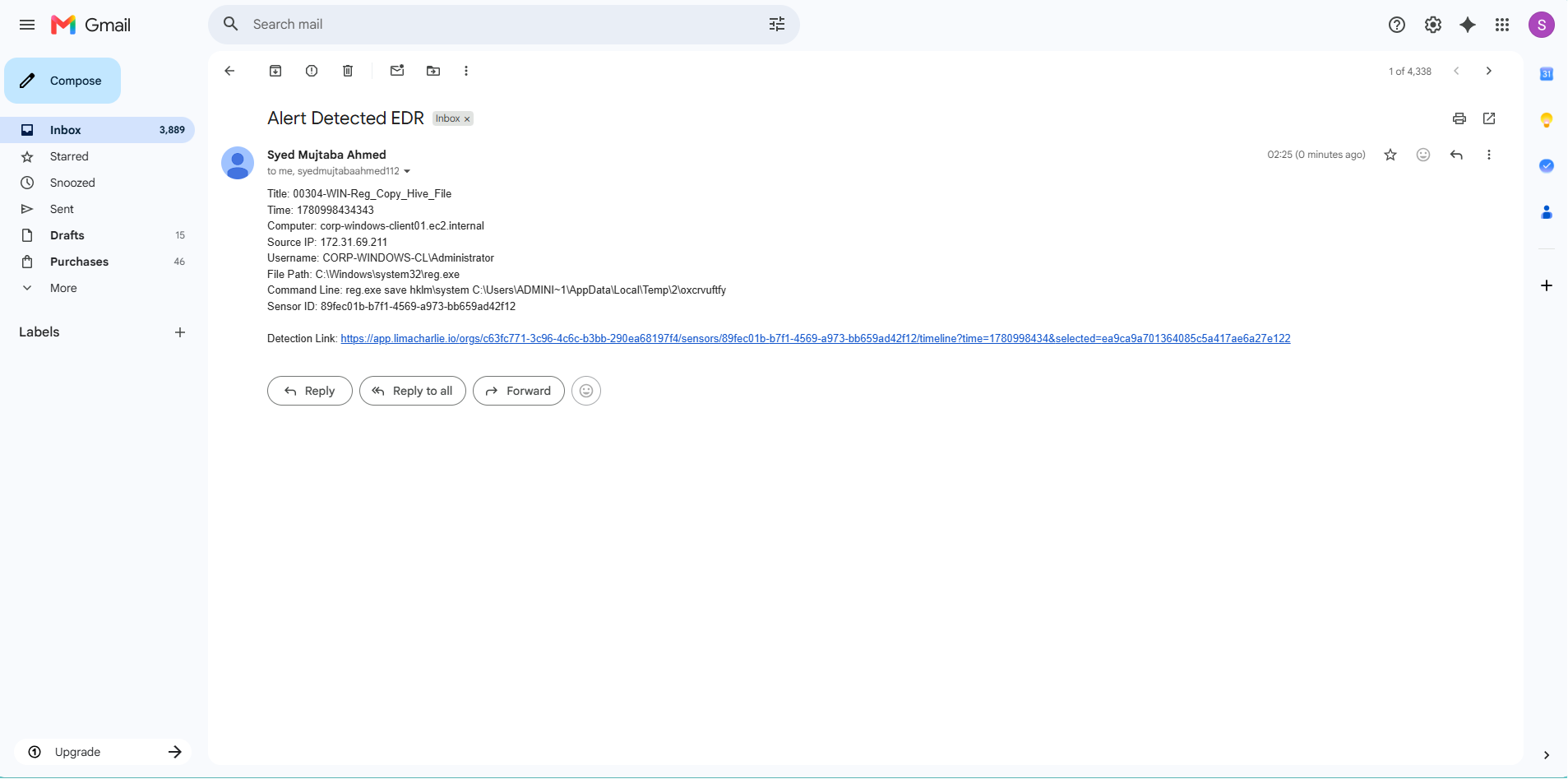Open Support help icon
The height and width of the screenshot is (779, 1568).
pyautogui.click(x=1397, y=25)
